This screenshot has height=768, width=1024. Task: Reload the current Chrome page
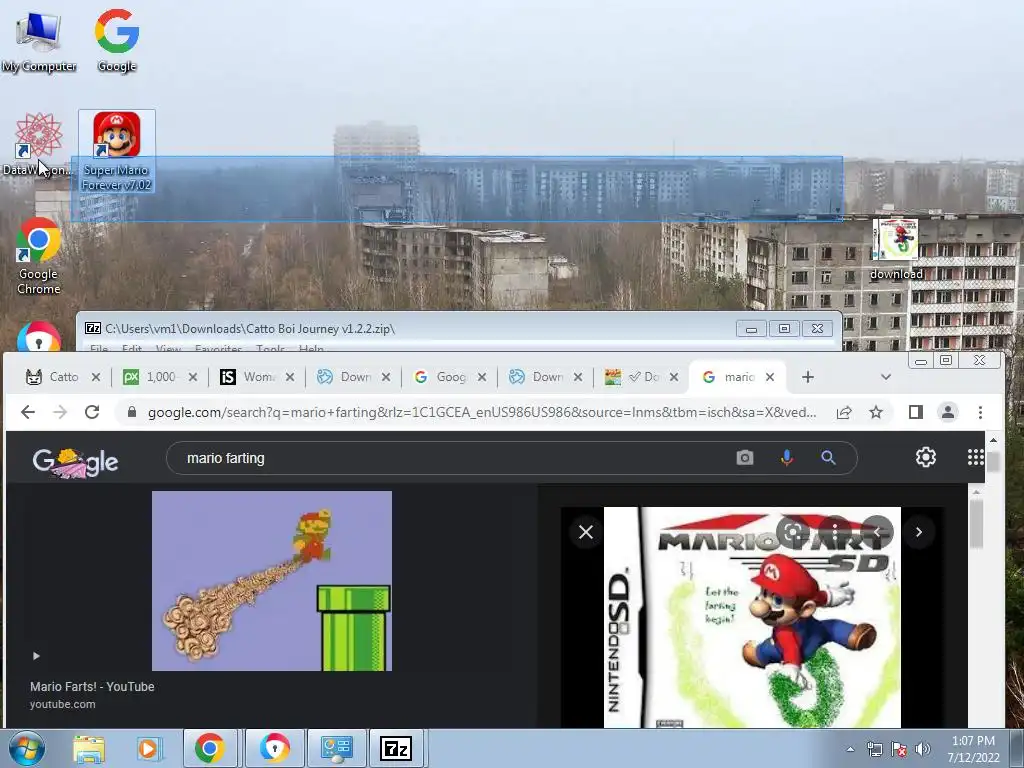(92, 412)
